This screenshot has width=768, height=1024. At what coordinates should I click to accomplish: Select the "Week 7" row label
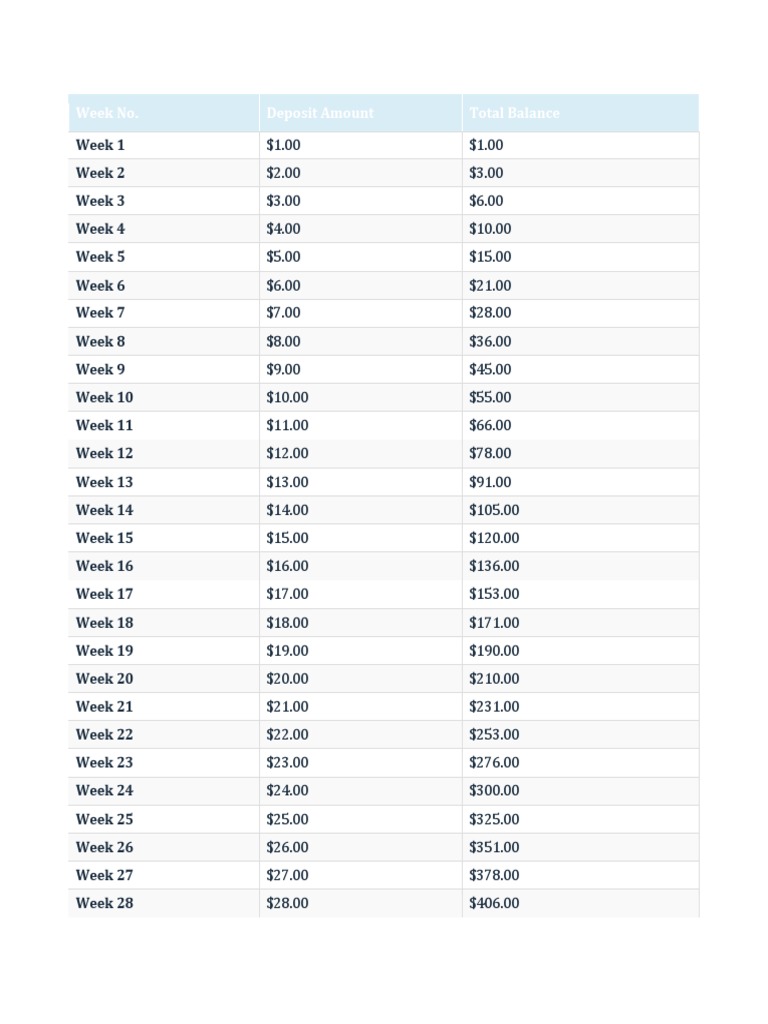[x=100, y=313]
